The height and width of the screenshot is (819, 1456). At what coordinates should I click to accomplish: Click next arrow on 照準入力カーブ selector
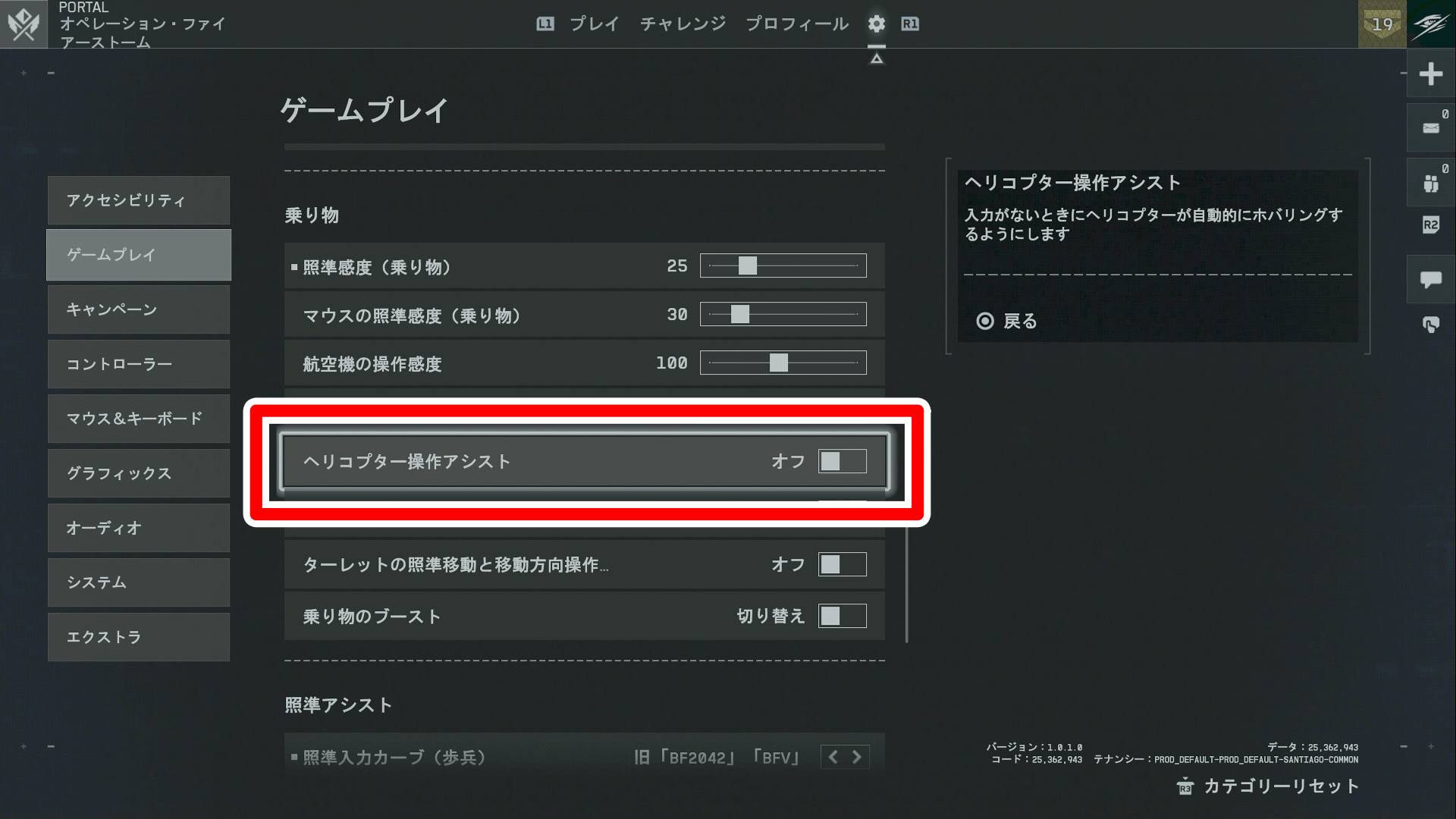857,757
